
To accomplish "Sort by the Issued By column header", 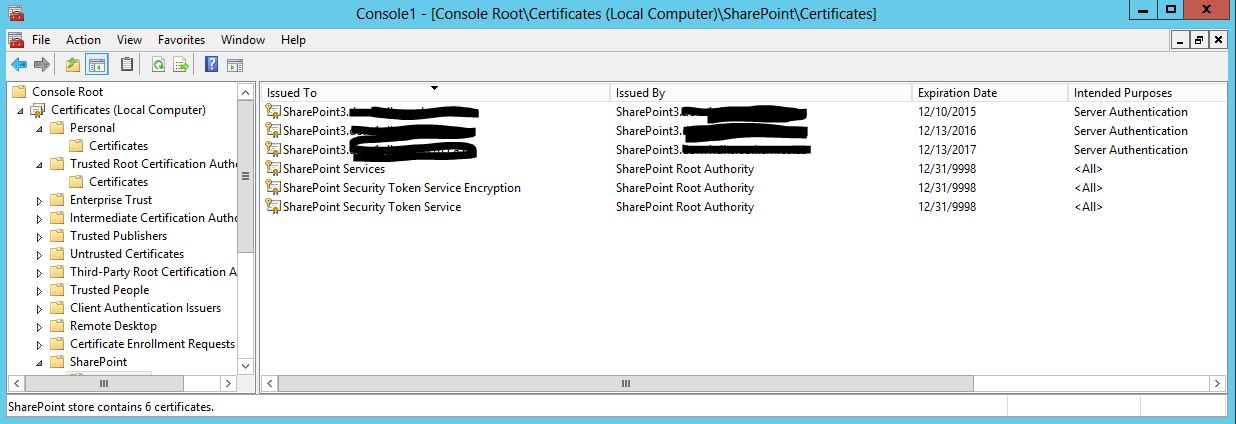I will point(761,92).
